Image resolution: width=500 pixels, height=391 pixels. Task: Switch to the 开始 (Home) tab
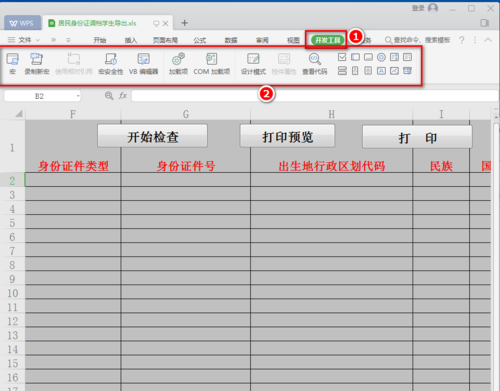coord(100,40)
